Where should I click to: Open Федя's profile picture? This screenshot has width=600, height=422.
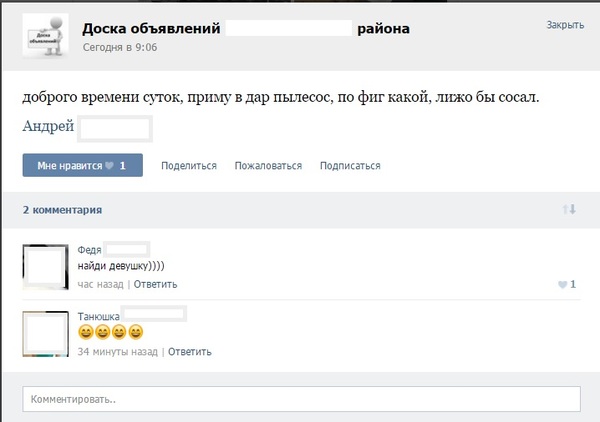pos(44,266)
